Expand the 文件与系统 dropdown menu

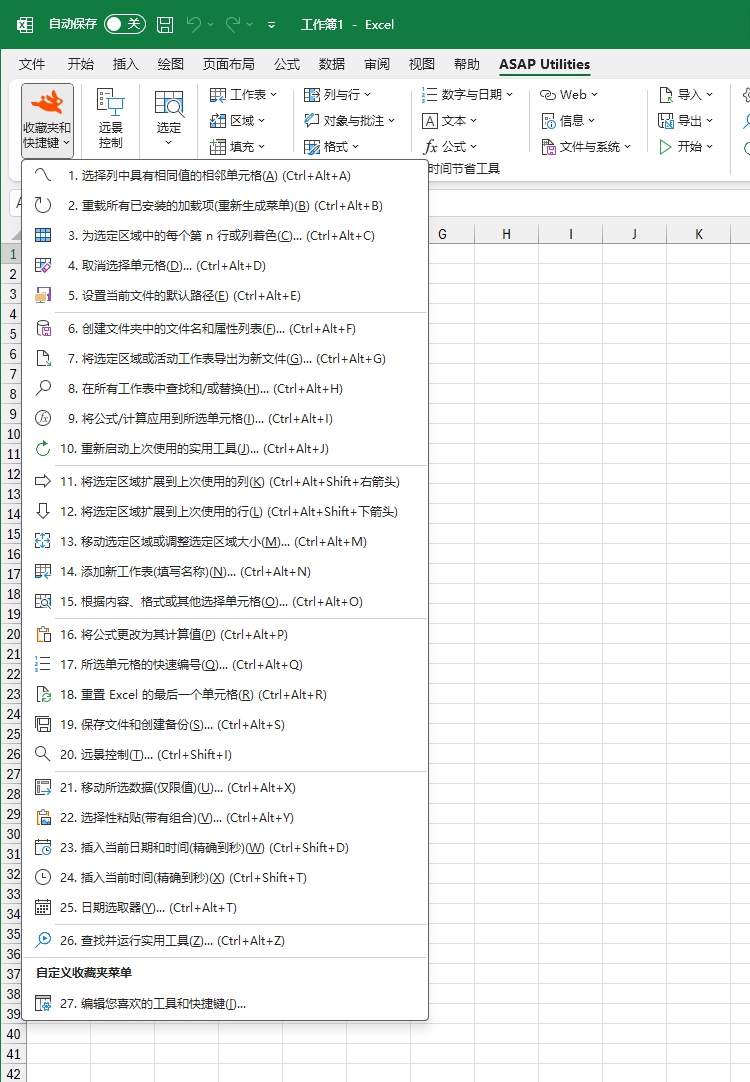point(586,146)
